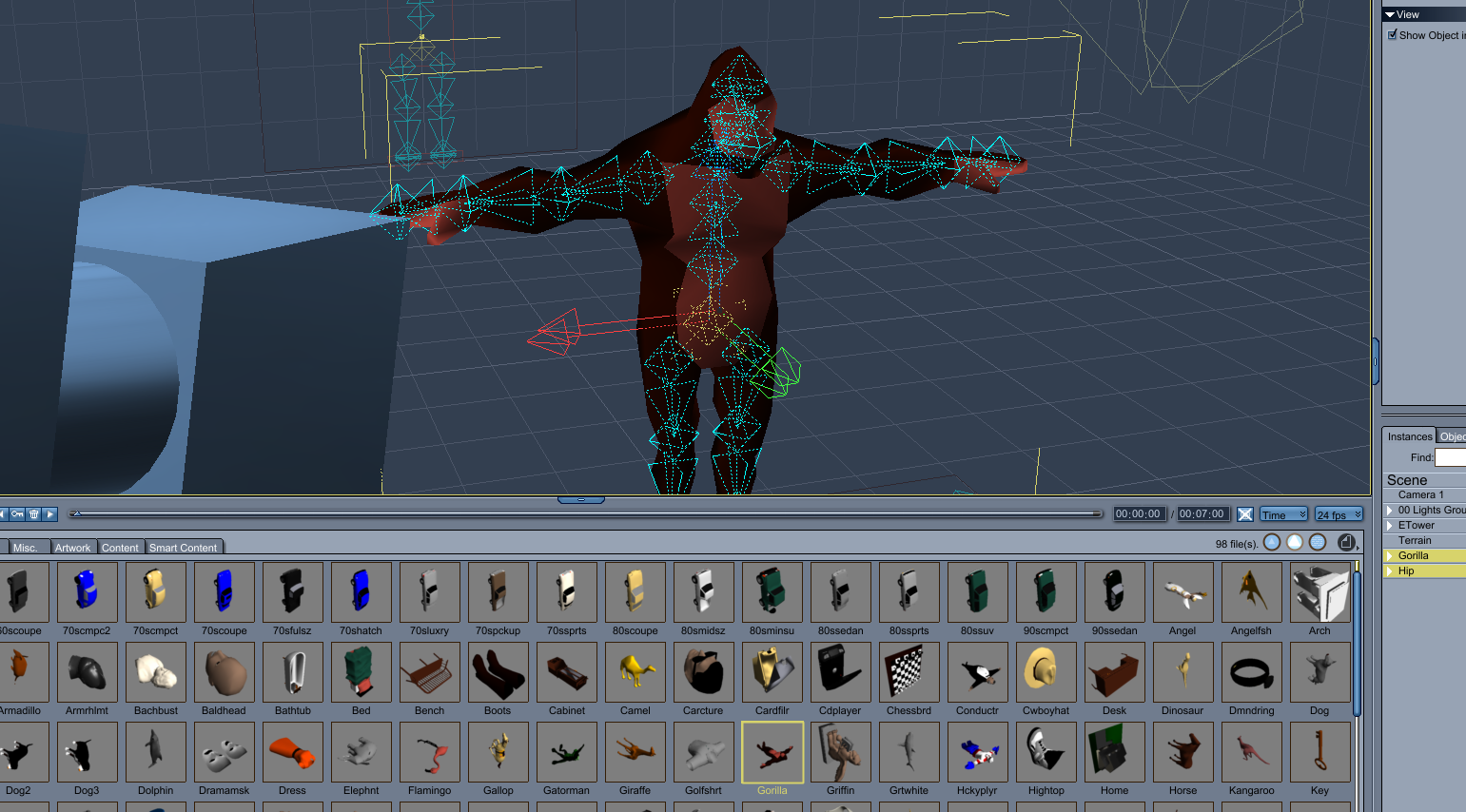
Task: Select the Hip row in scene tree
Action: pos(1424,571)
